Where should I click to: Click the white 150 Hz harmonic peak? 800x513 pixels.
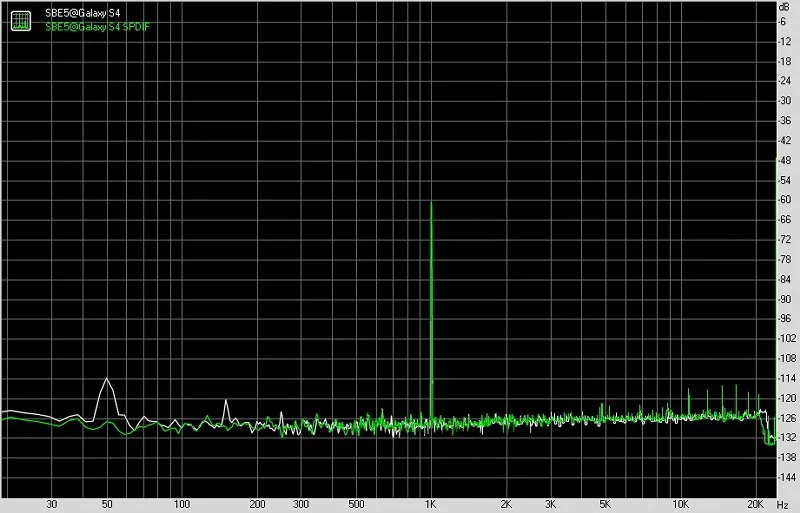(x=226, y=401)
